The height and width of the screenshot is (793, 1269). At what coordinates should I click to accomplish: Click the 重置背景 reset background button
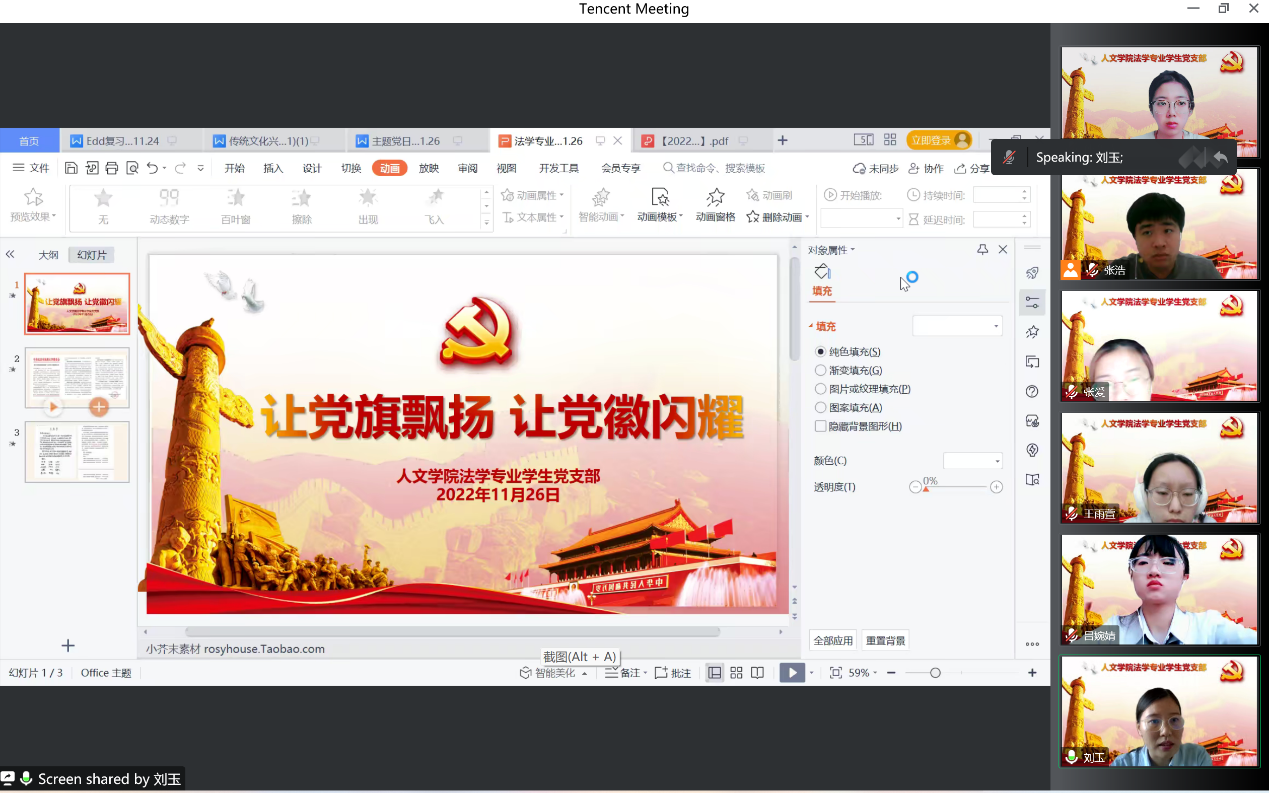(885, 640)
